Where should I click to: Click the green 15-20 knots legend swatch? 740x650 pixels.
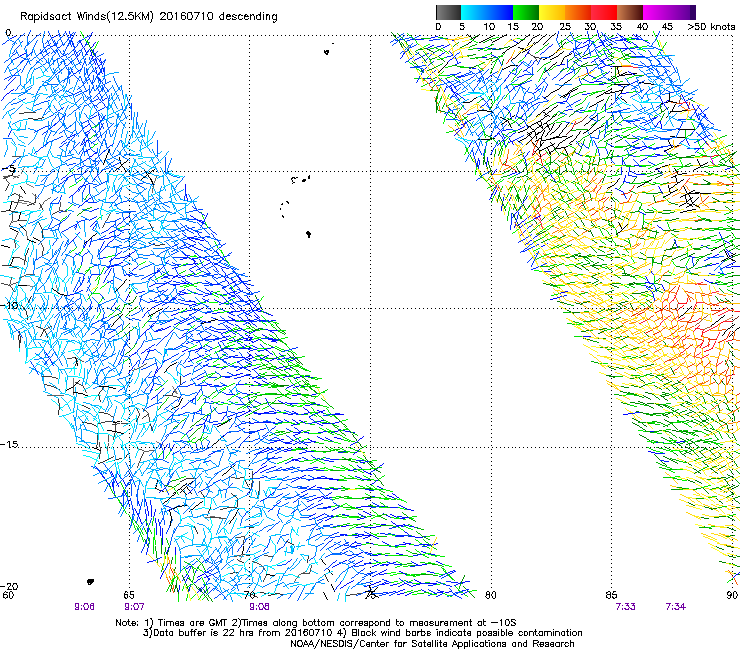pos(526,12)
